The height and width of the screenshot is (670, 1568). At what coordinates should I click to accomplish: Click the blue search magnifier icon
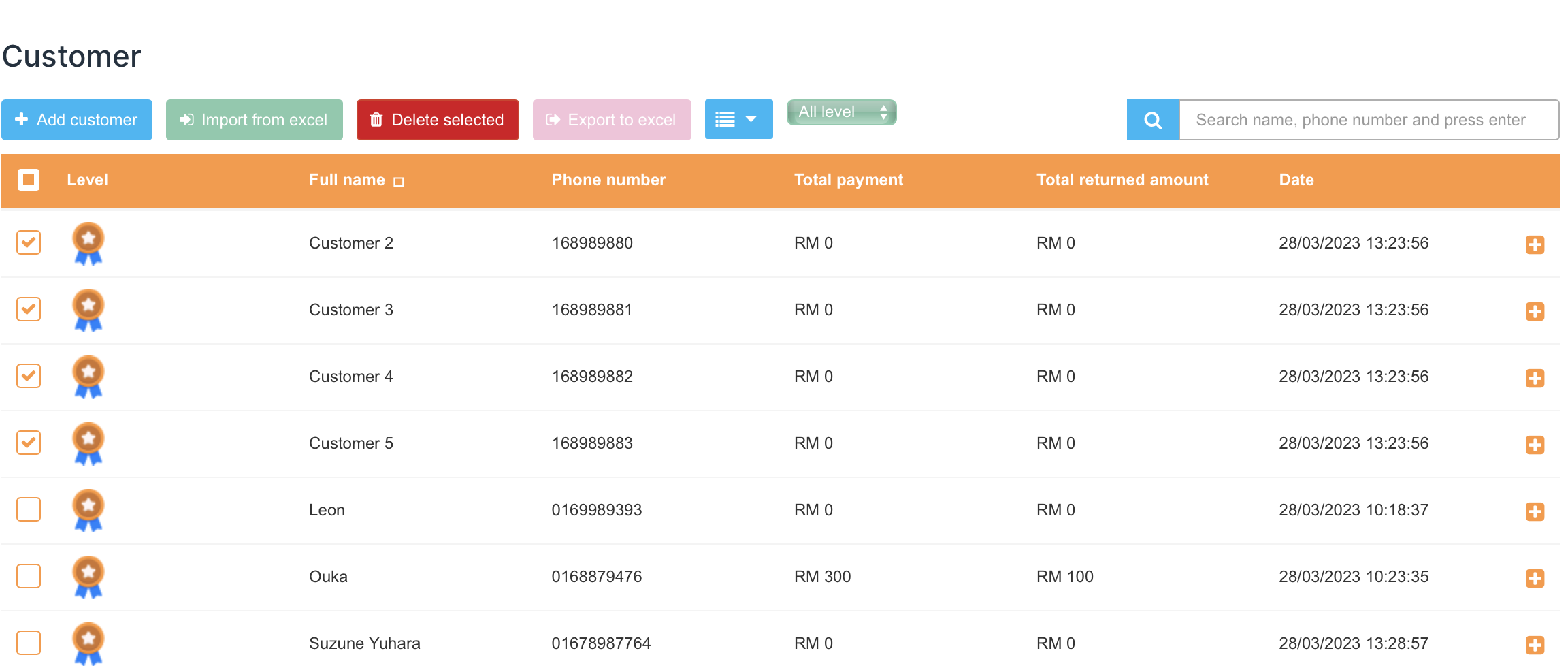(x=1152, y=121)
